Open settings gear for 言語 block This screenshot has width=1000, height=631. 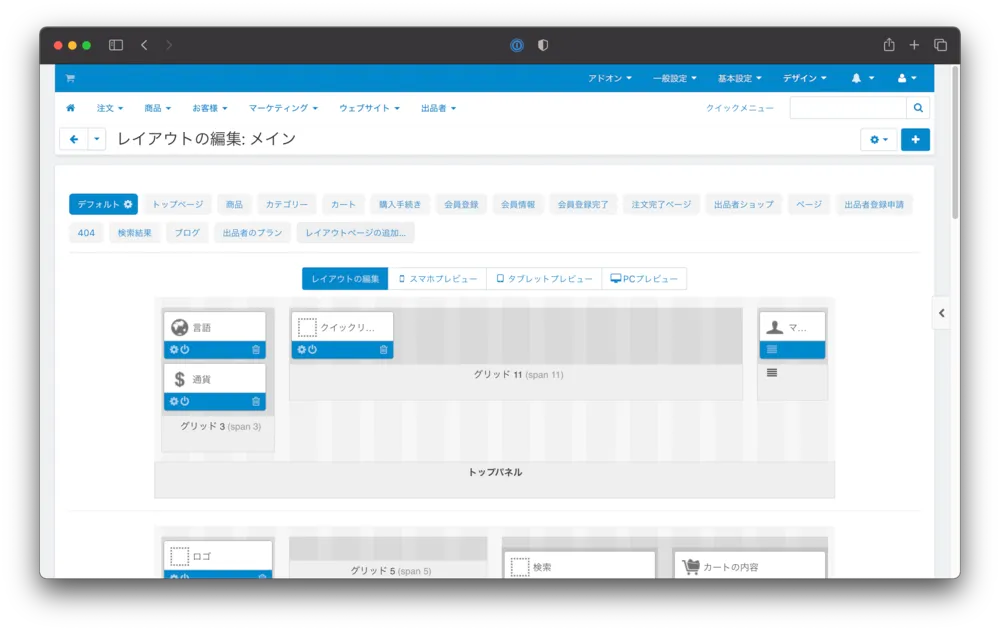coord(174,350)
